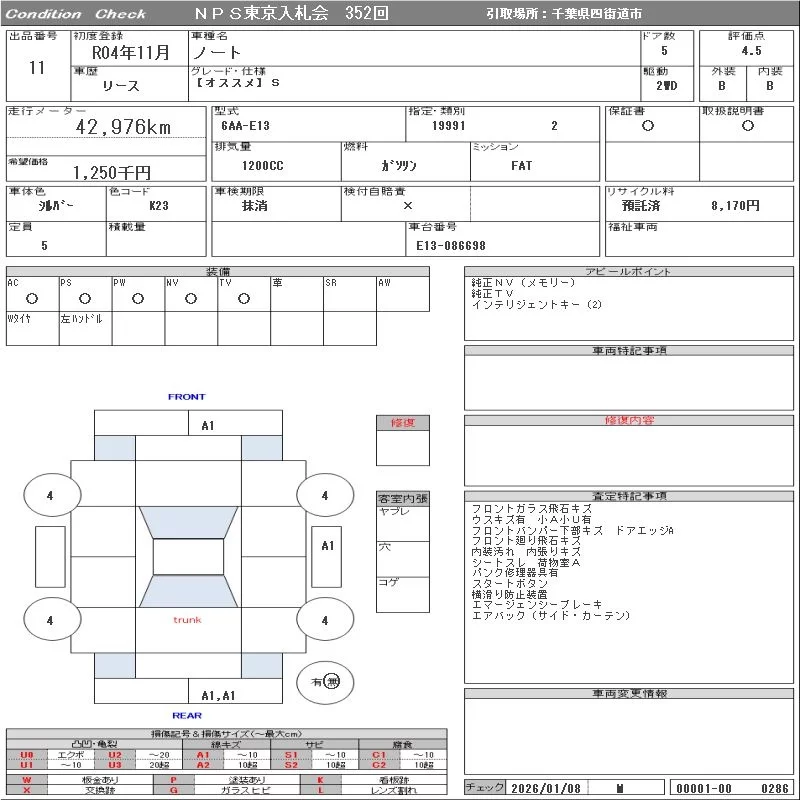Select the A1 mark on the front bumper
The image size is (800, 800).
click(208, 426)
